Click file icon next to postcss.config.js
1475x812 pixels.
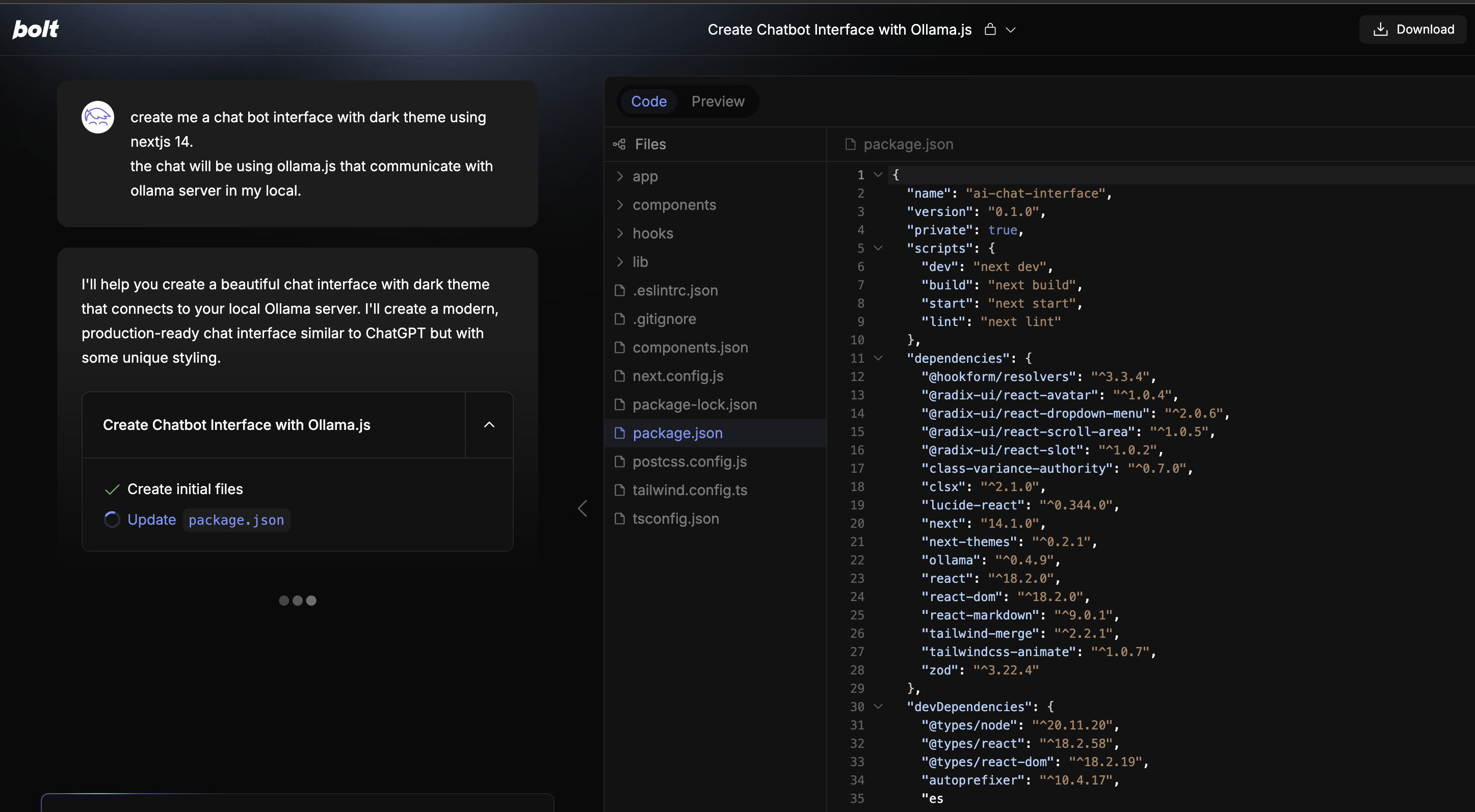(x=619, y=461)
